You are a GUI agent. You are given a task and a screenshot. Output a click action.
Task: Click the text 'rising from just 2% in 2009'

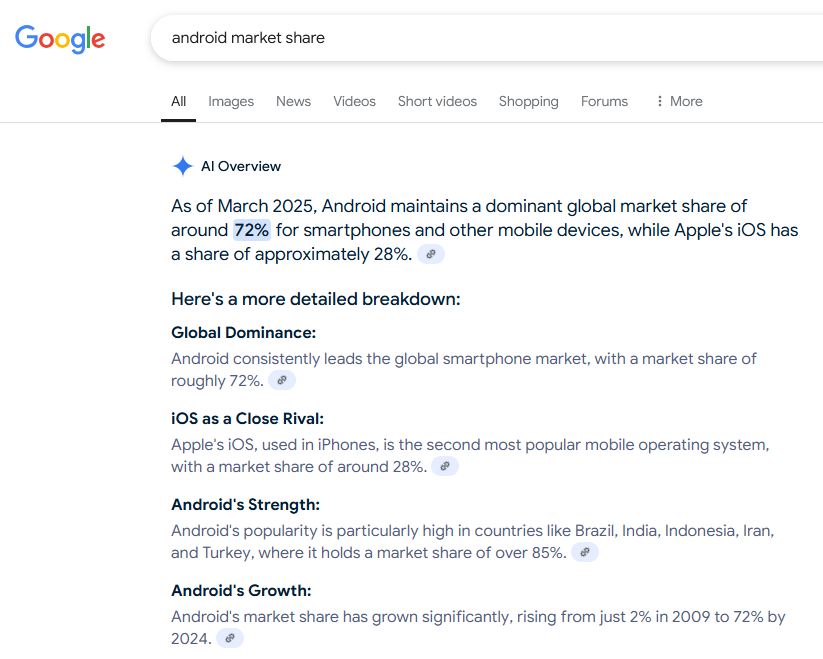point(614,617)
